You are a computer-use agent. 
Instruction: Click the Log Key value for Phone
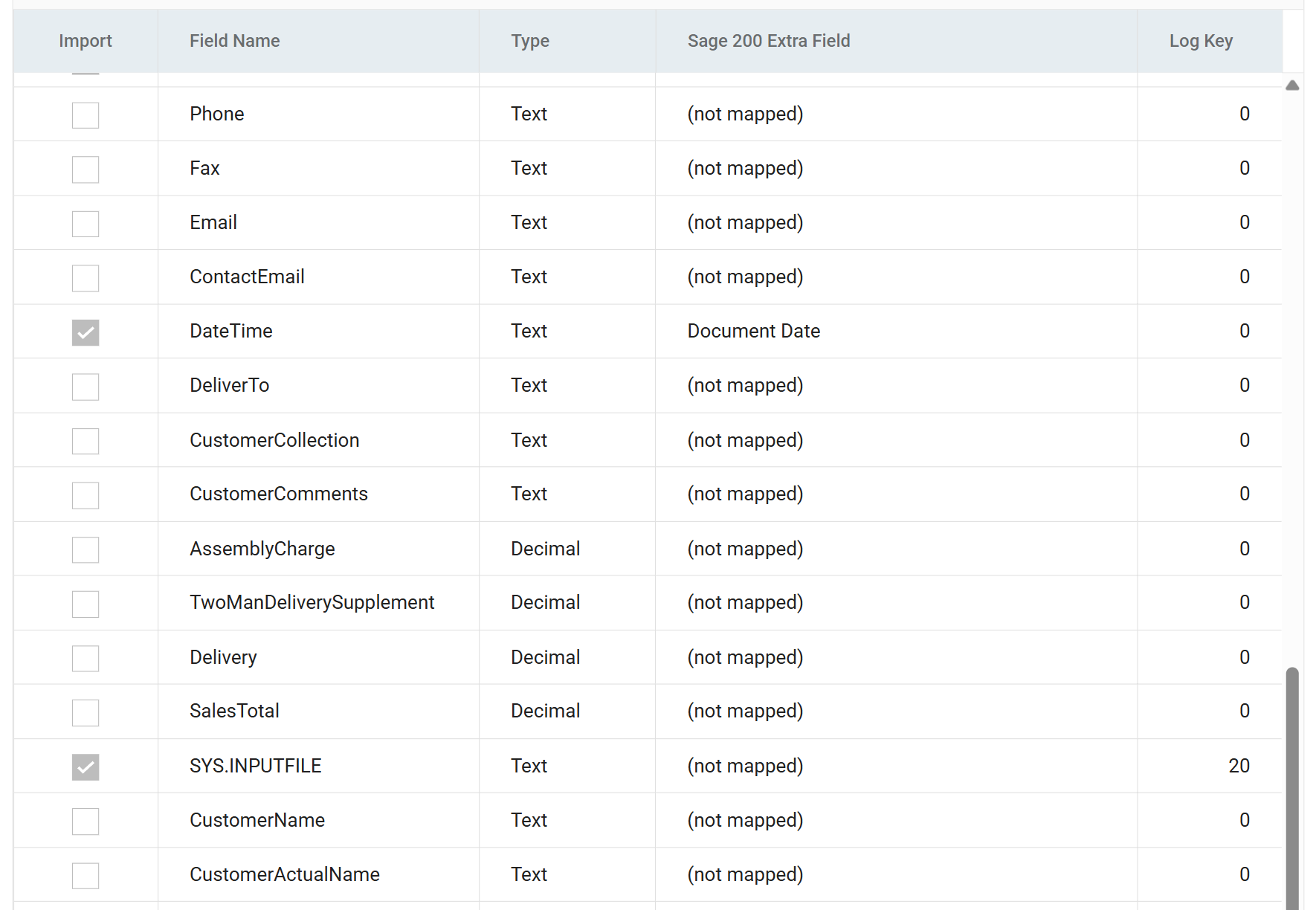pos(1245,114)
